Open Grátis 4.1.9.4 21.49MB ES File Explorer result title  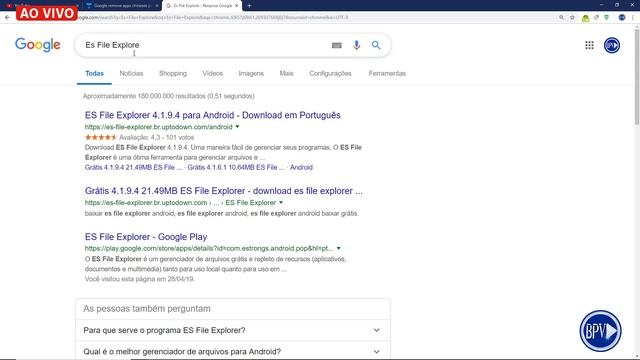[x=224, y=191]
